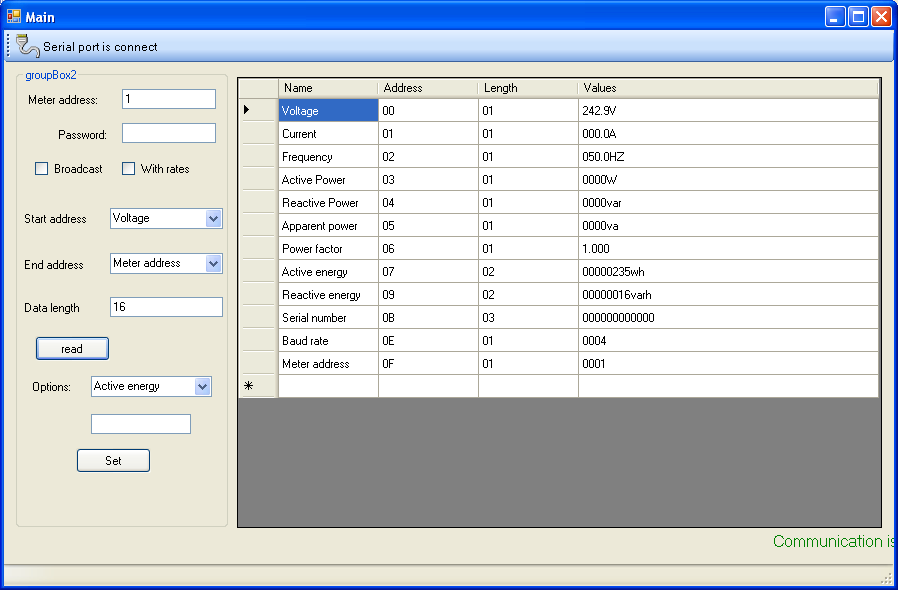Enable the Broadcast checkbox
Screen dimensions: 898x590
tap(41, 168)
